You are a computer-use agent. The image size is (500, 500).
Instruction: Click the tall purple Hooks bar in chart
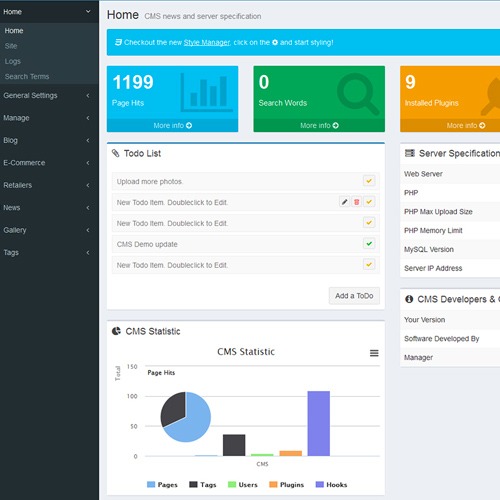319,423
